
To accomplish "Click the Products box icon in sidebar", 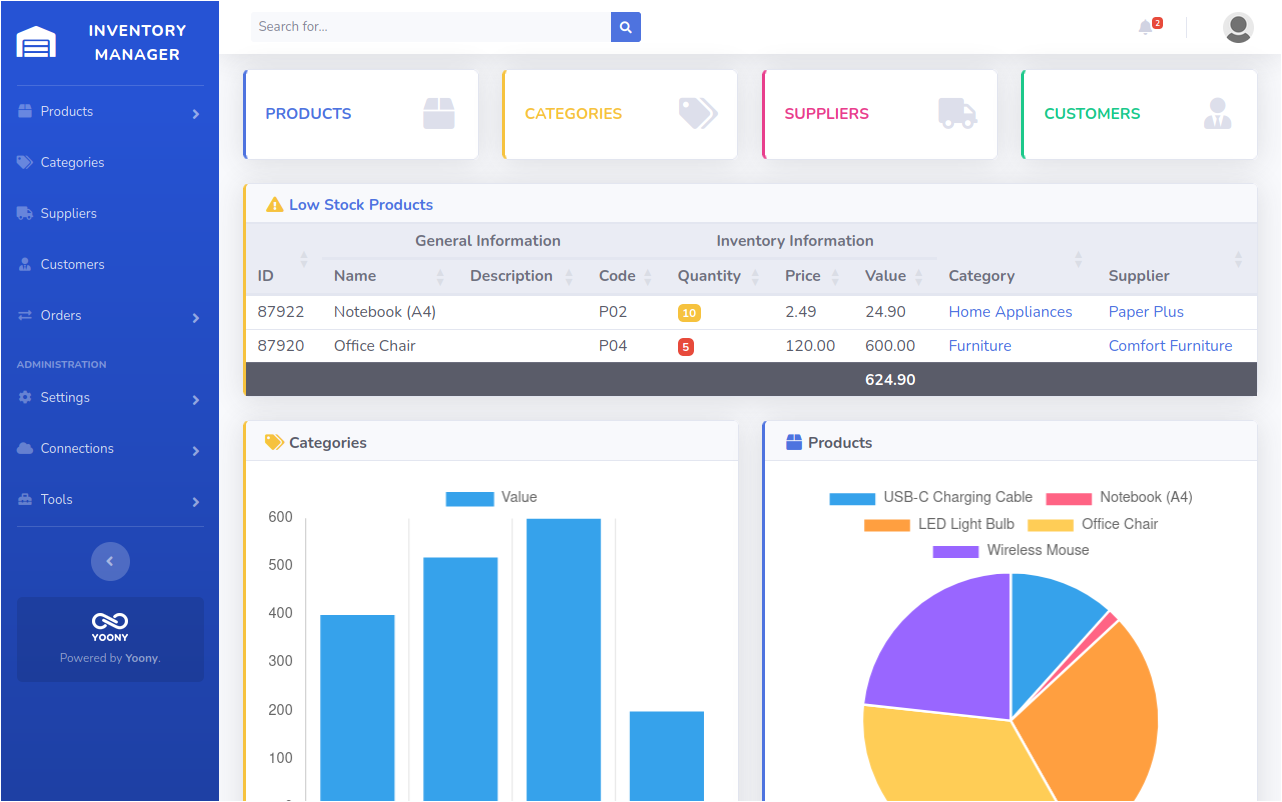I will click(25, 111).
